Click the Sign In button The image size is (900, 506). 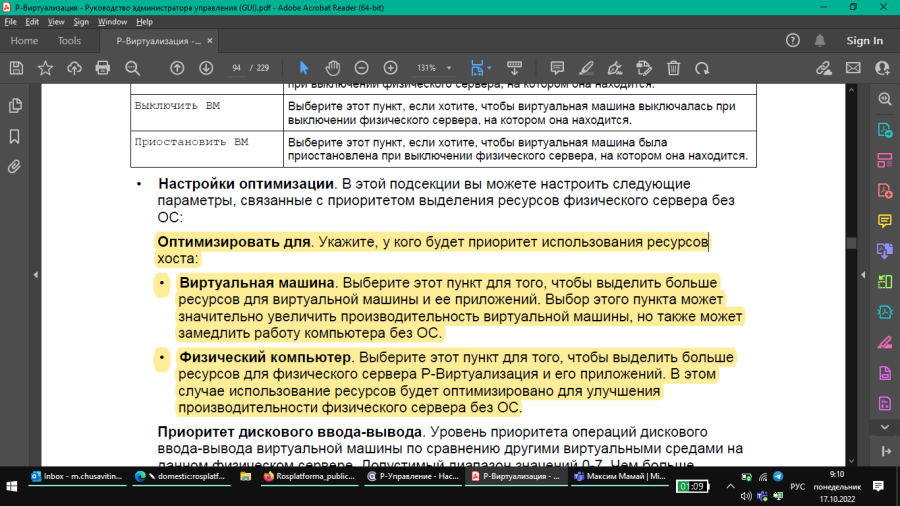point(864,41)
